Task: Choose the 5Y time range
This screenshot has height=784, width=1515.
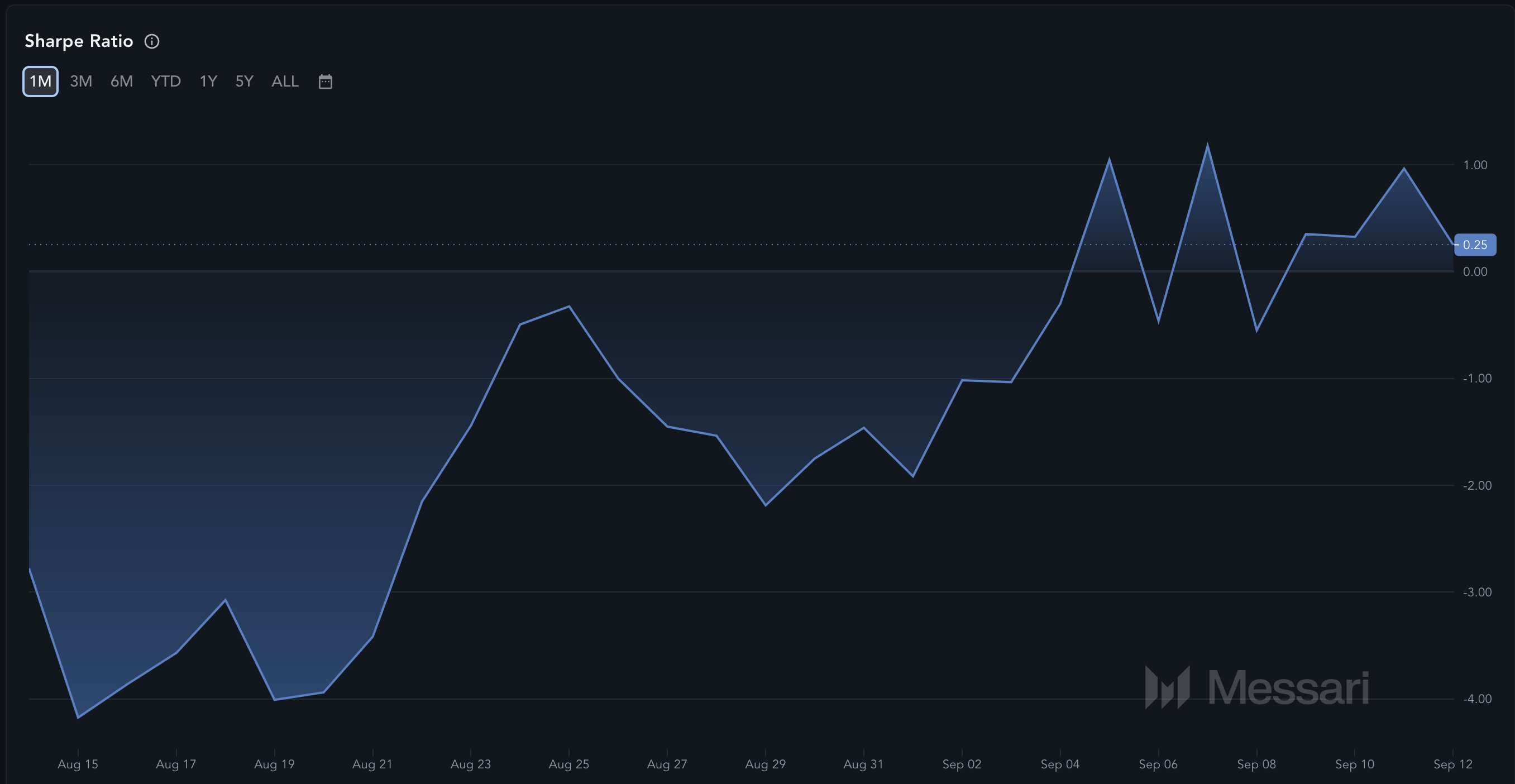Action: pos(244,81)
